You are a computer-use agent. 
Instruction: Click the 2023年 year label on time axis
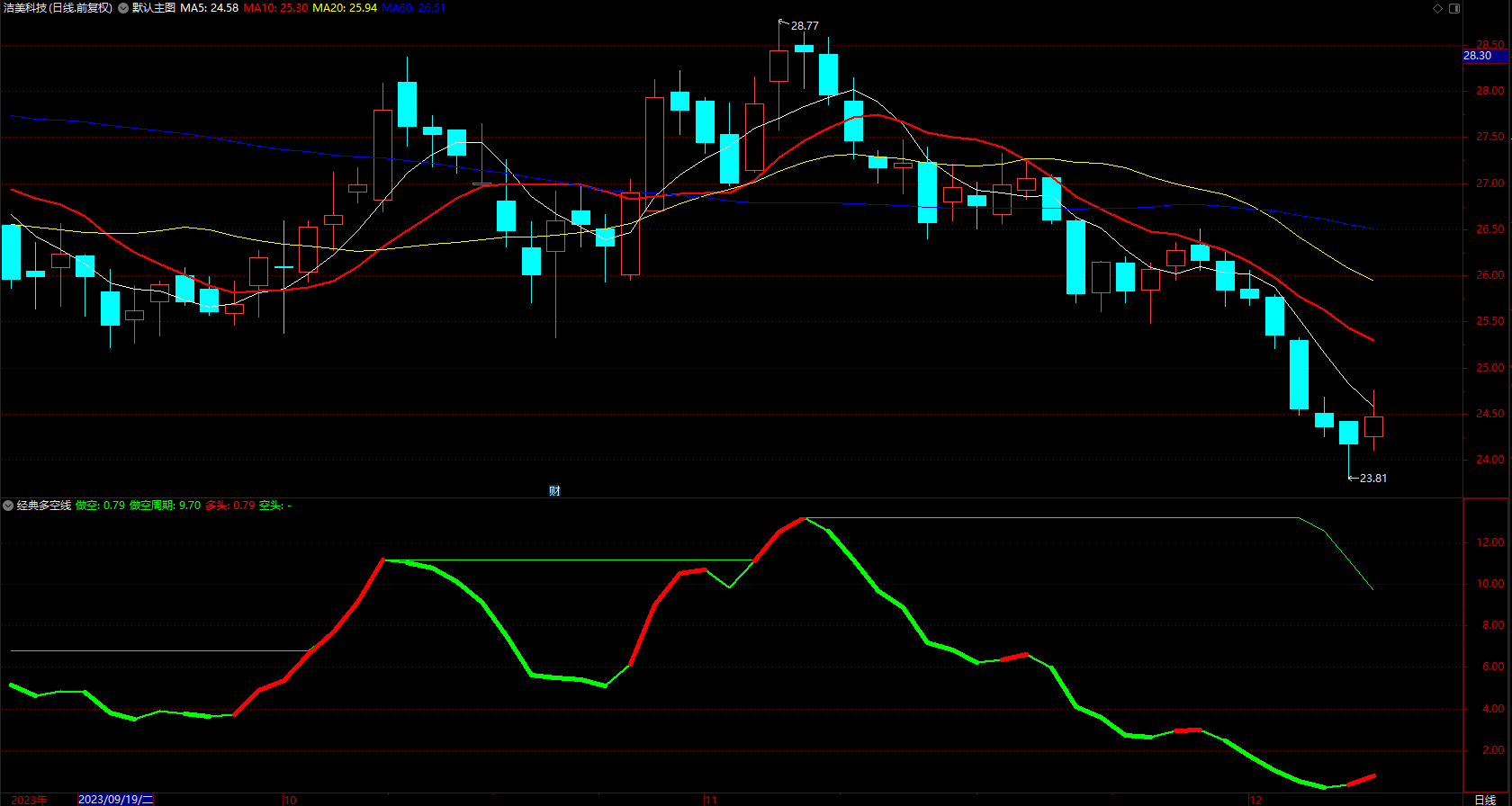[30, 799]
